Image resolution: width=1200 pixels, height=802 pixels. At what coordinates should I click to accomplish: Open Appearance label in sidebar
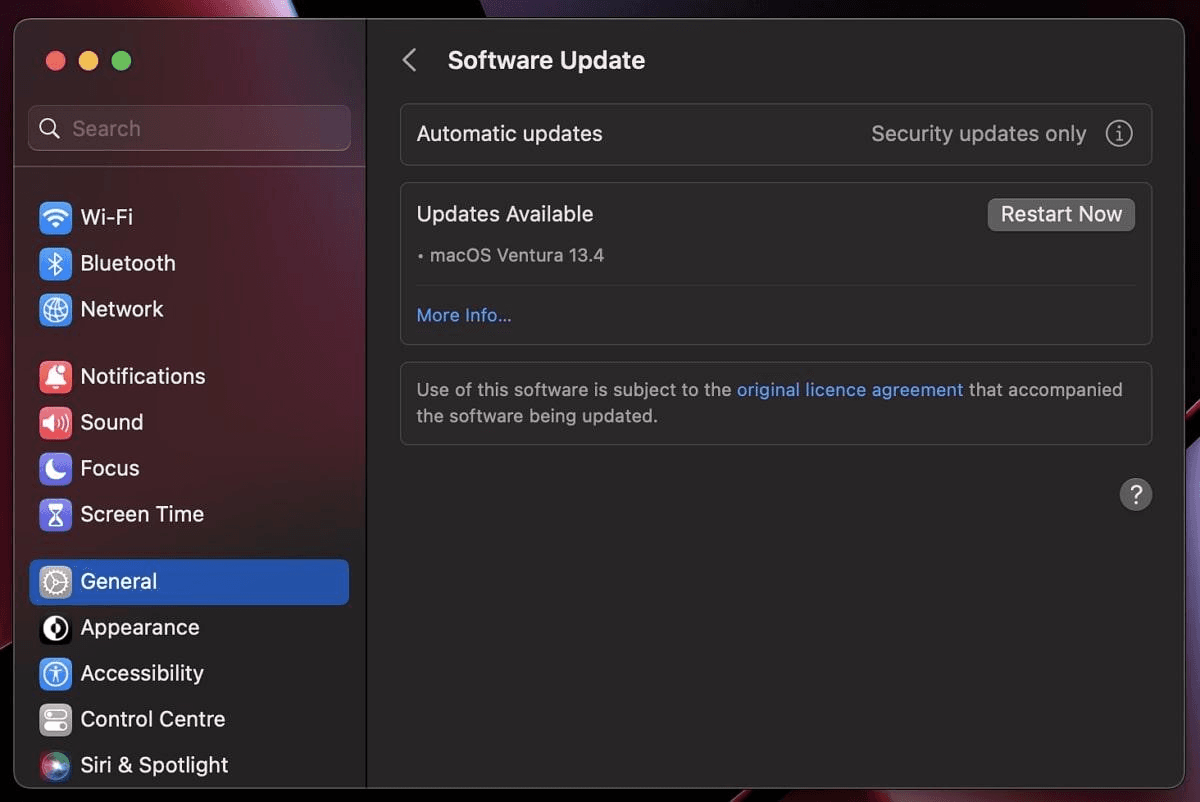140,627
